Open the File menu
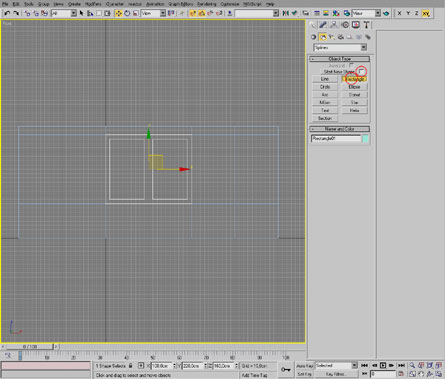Image resolution: width=445 pixels, height=379 pixels. 5,4
